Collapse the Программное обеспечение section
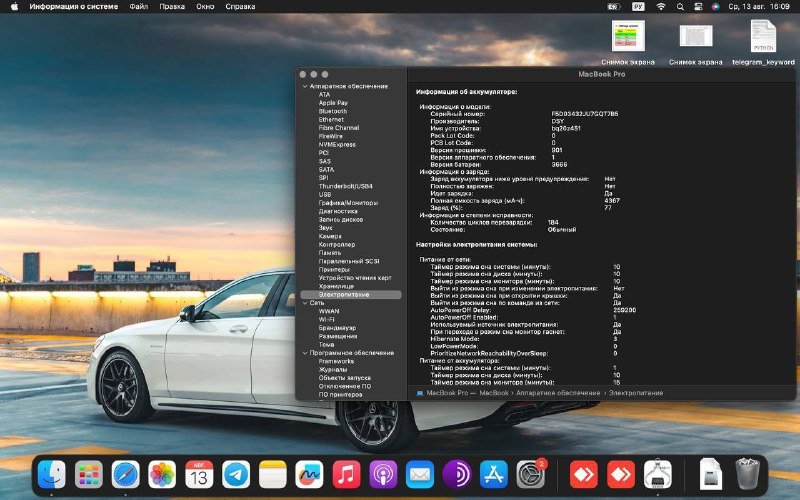 coord(305,353)
